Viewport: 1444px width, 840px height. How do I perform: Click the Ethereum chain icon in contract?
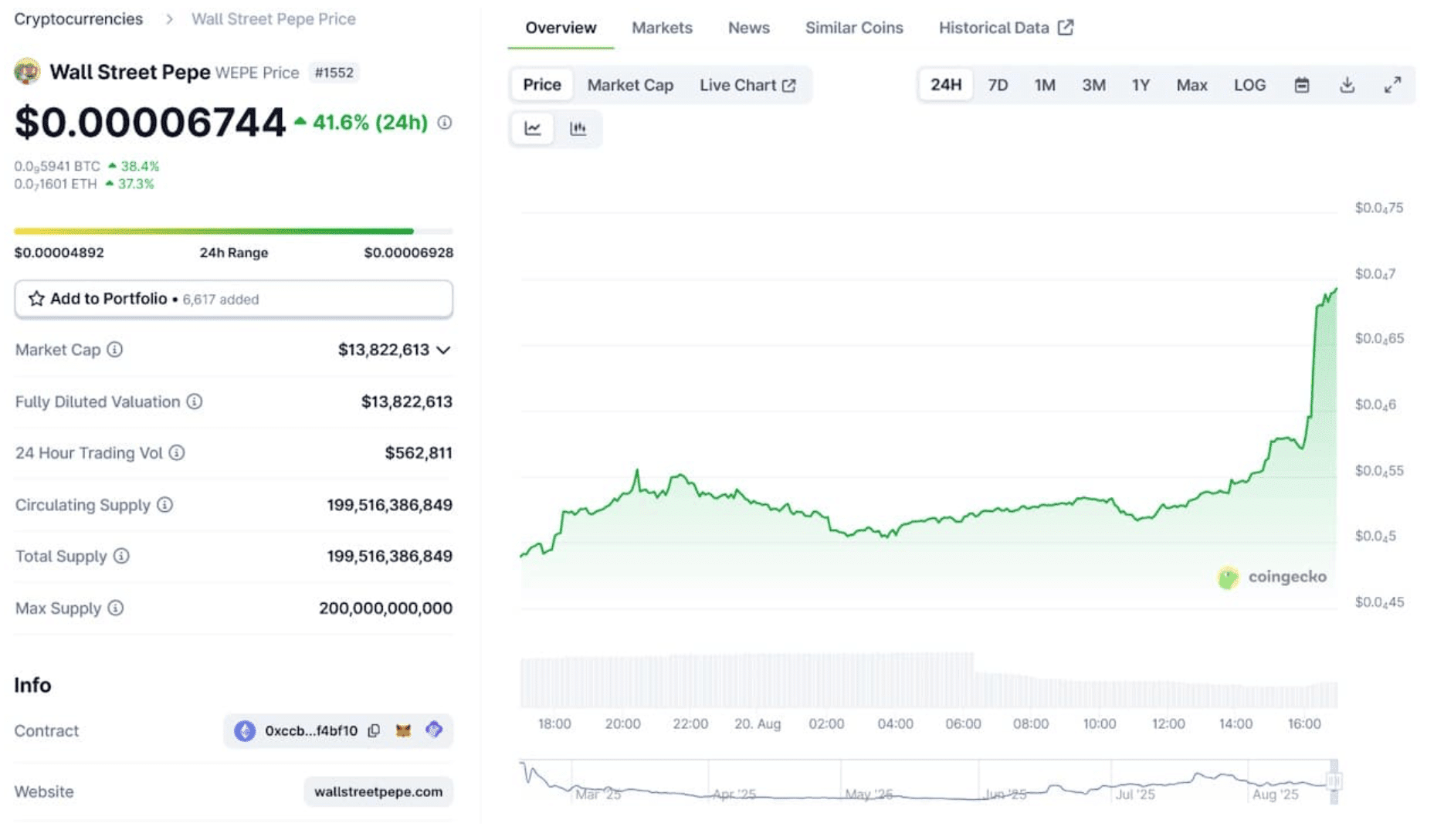click(245, 731)
